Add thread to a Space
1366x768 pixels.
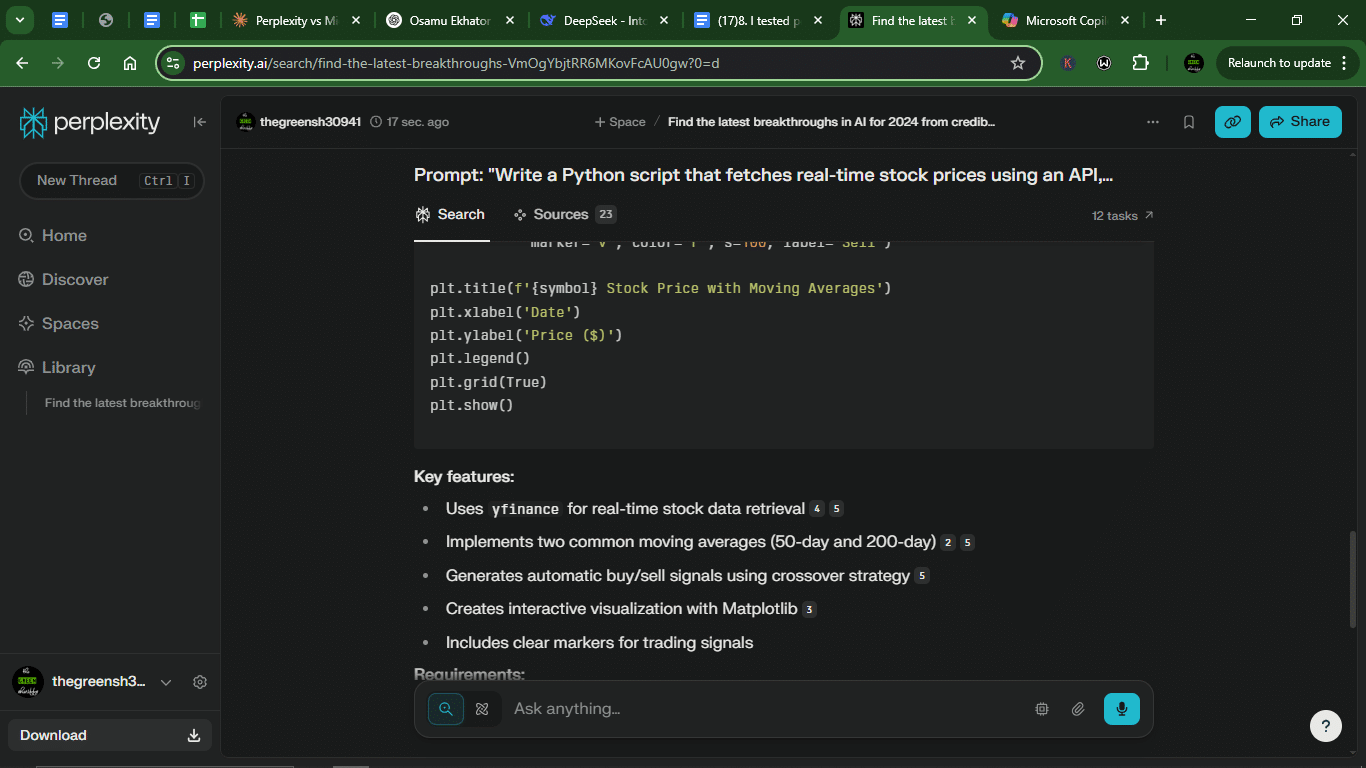620,122
